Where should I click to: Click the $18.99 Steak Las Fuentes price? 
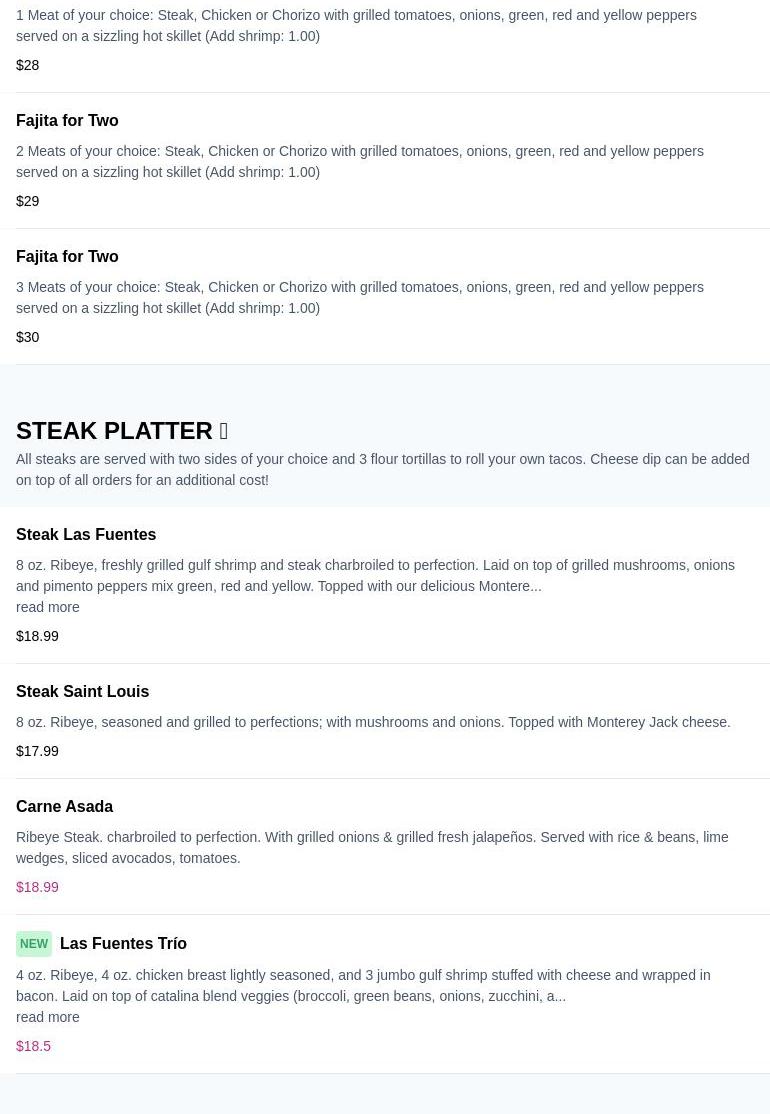click(37, 636)
